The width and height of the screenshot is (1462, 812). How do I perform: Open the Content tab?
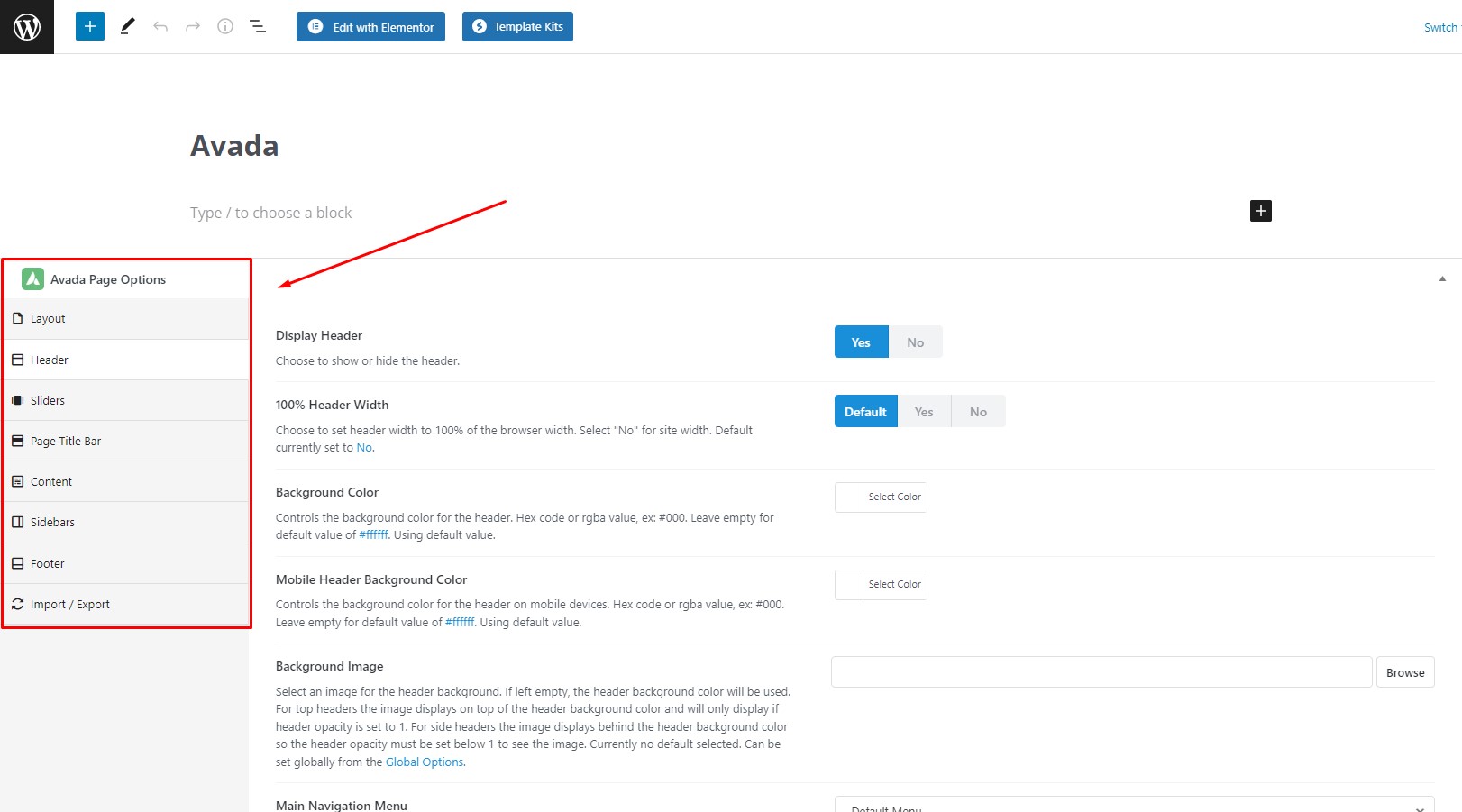coord(126,481)
